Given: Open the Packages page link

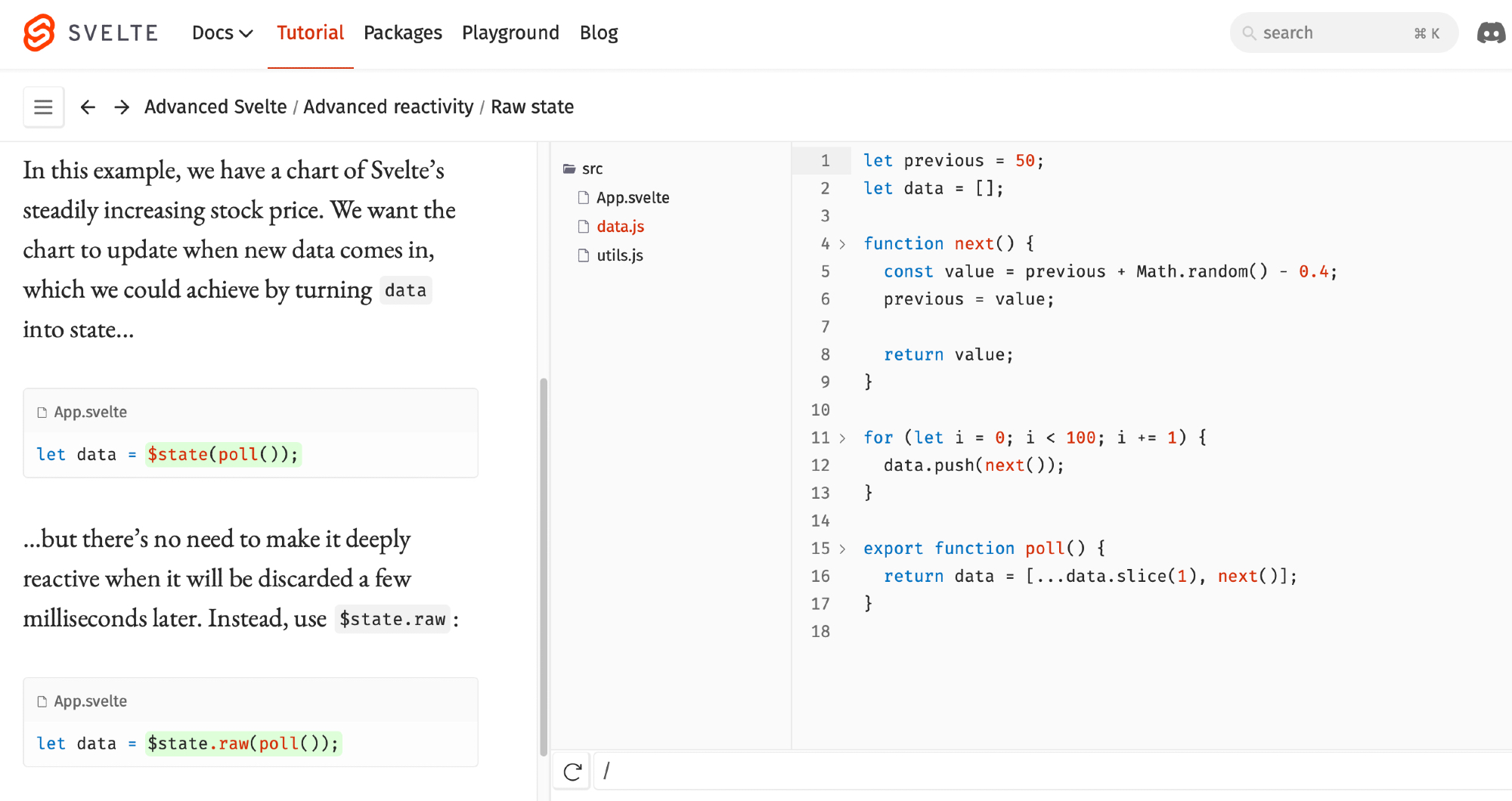Looking at the screenshot, I should coord(402,33).
